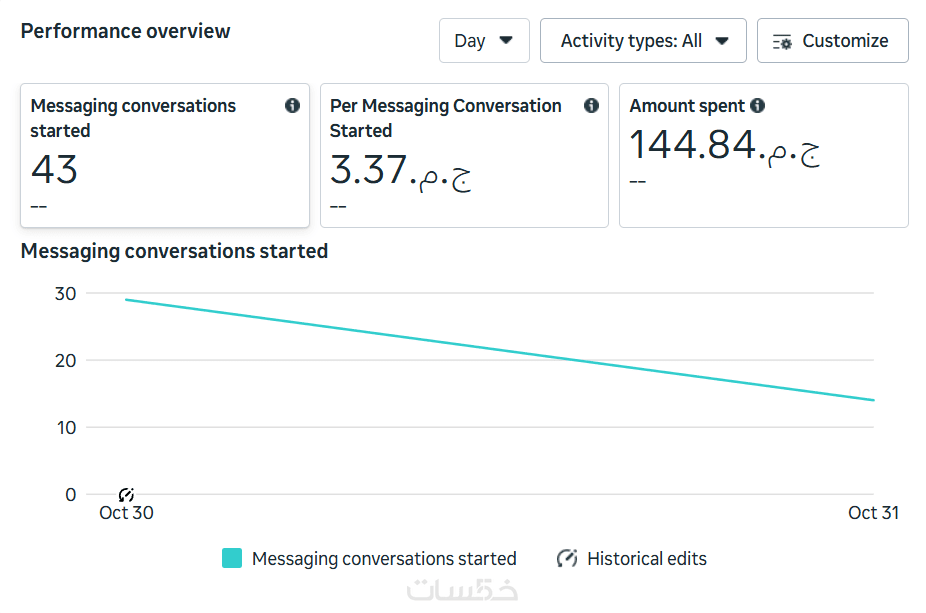Toggle Messaging conversations started legend label

(384, 559)
